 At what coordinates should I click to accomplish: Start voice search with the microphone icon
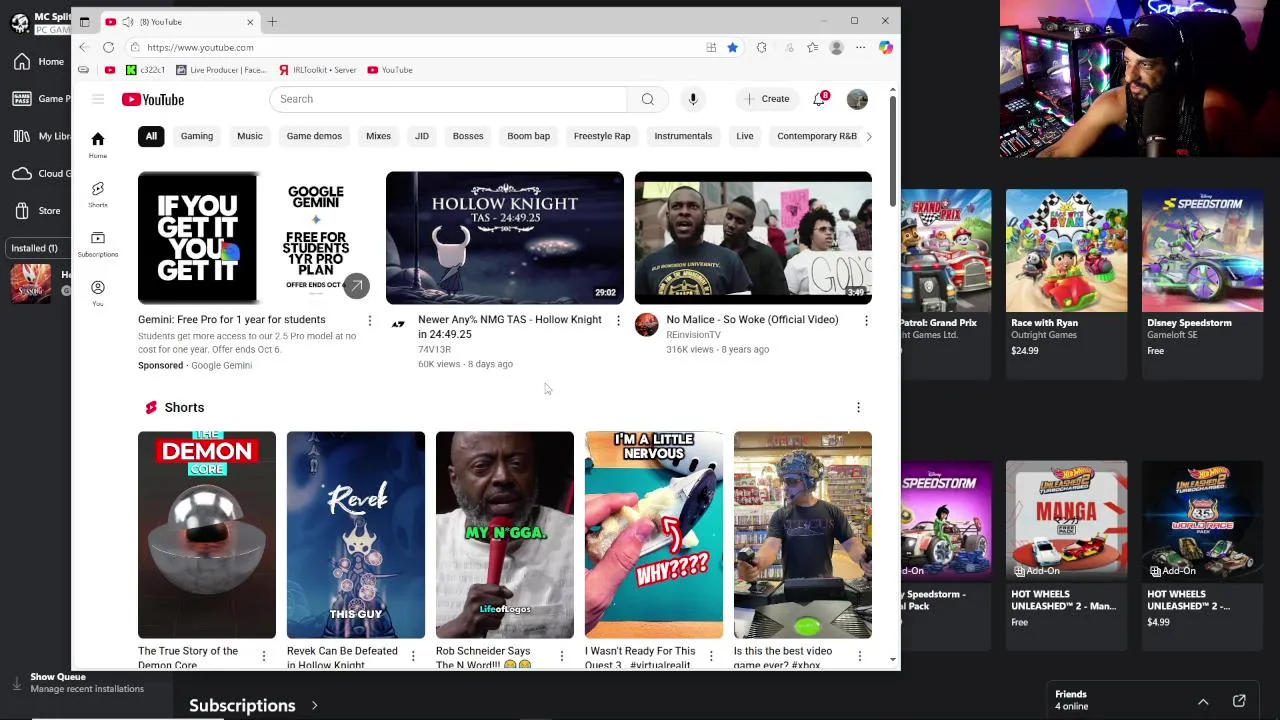click(692, 99)
